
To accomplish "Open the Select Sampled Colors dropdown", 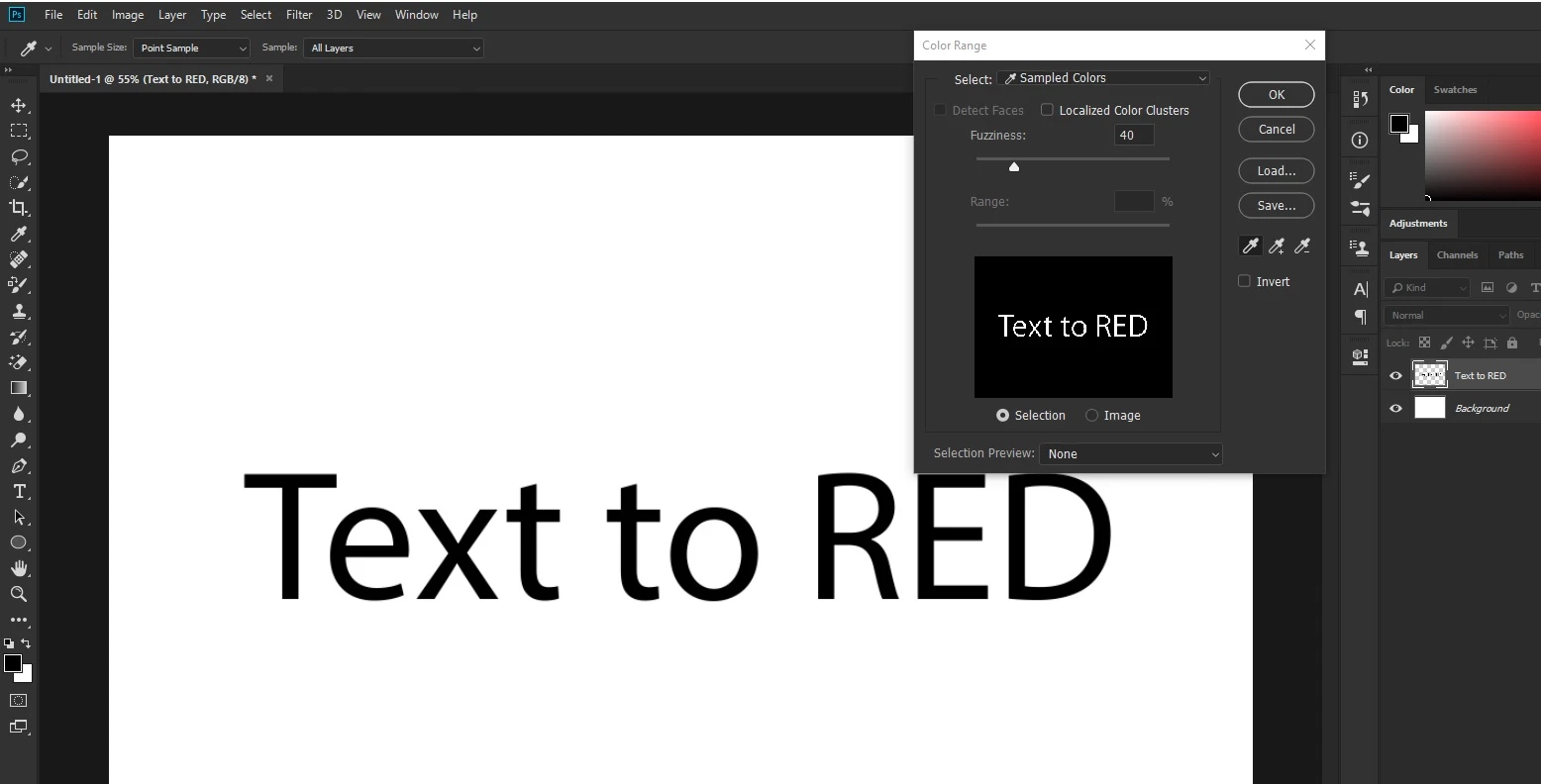I will (1104, 78).
